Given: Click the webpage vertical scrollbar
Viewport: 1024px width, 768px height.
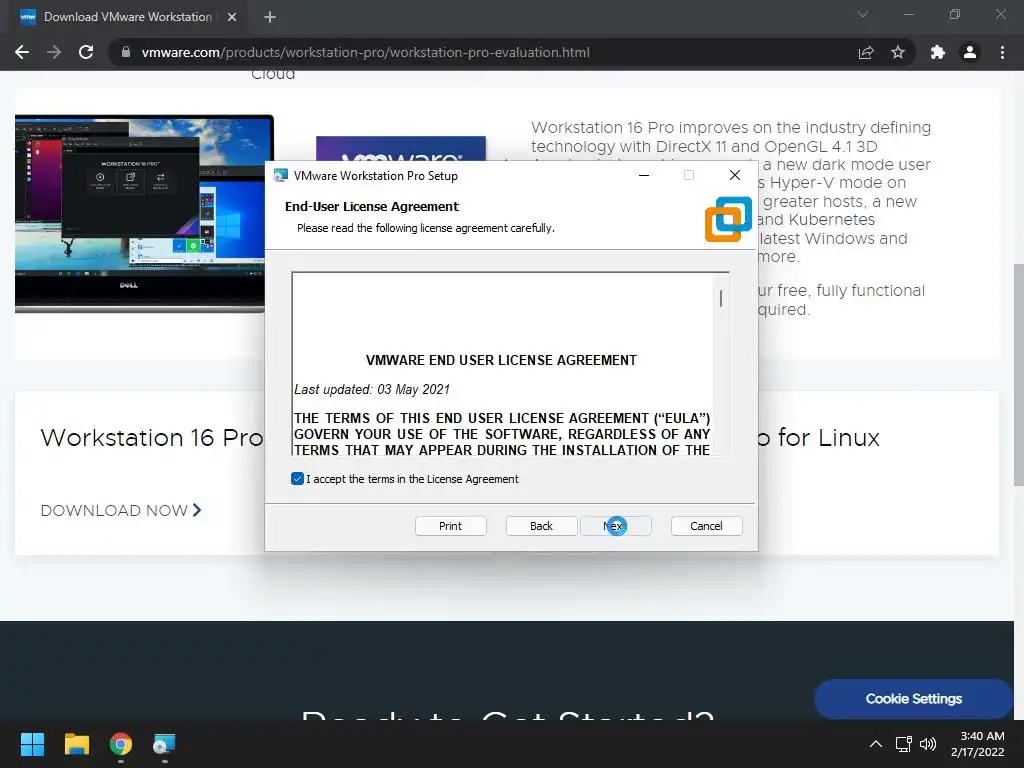Looking at the screenshot, I should coord(1018,374).
